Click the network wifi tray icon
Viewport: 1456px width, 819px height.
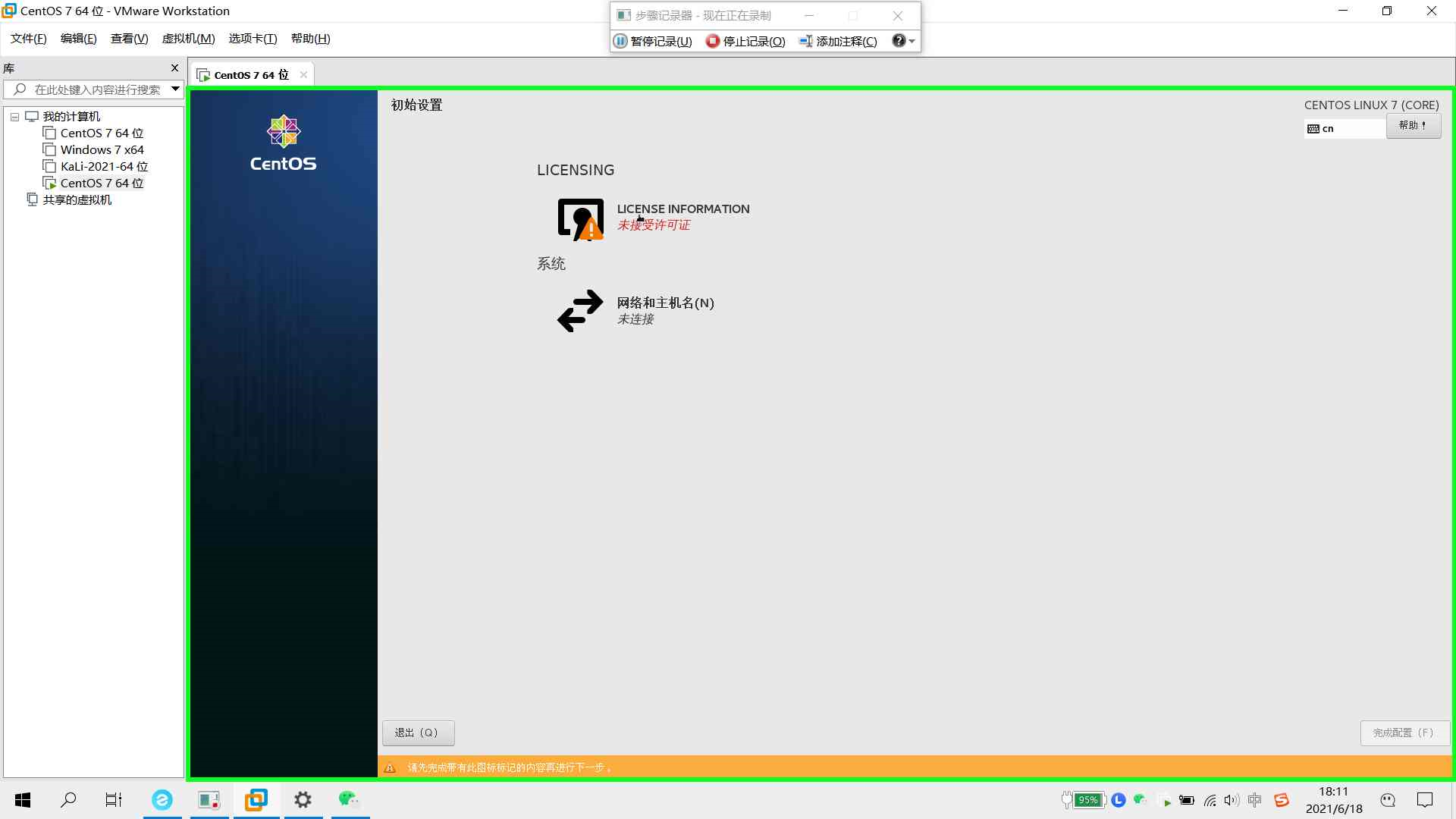[1210, 800]
